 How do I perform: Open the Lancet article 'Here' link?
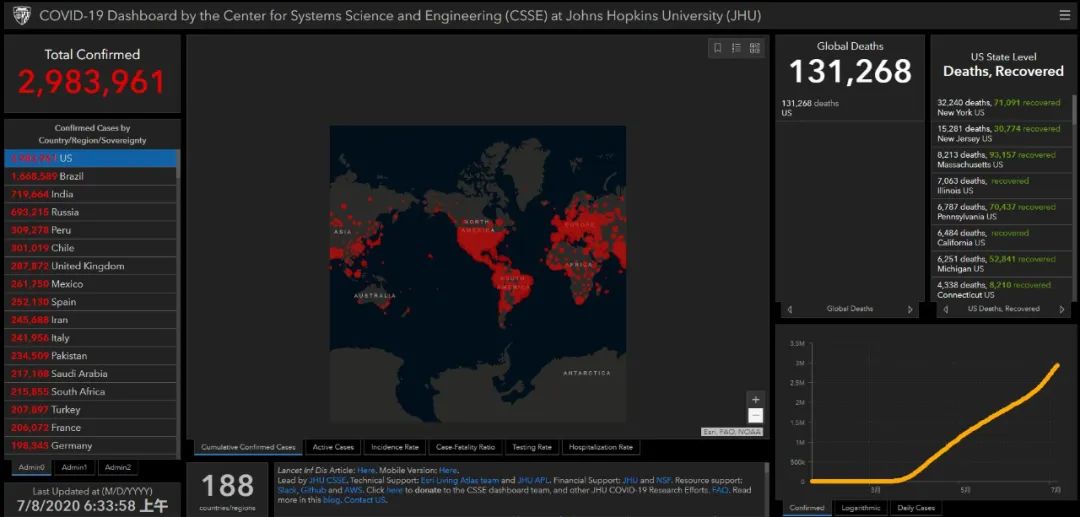pyautogui.click(x=365, y=469)
